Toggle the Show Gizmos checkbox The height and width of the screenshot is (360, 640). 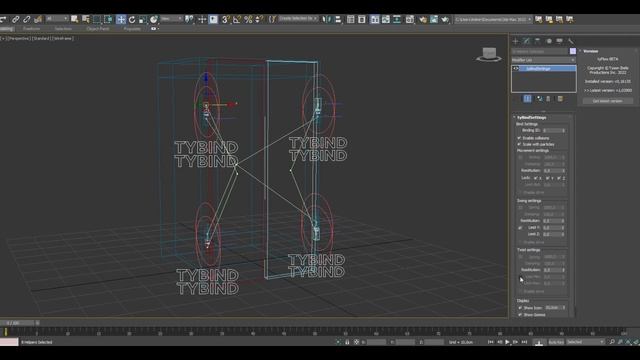520,315
